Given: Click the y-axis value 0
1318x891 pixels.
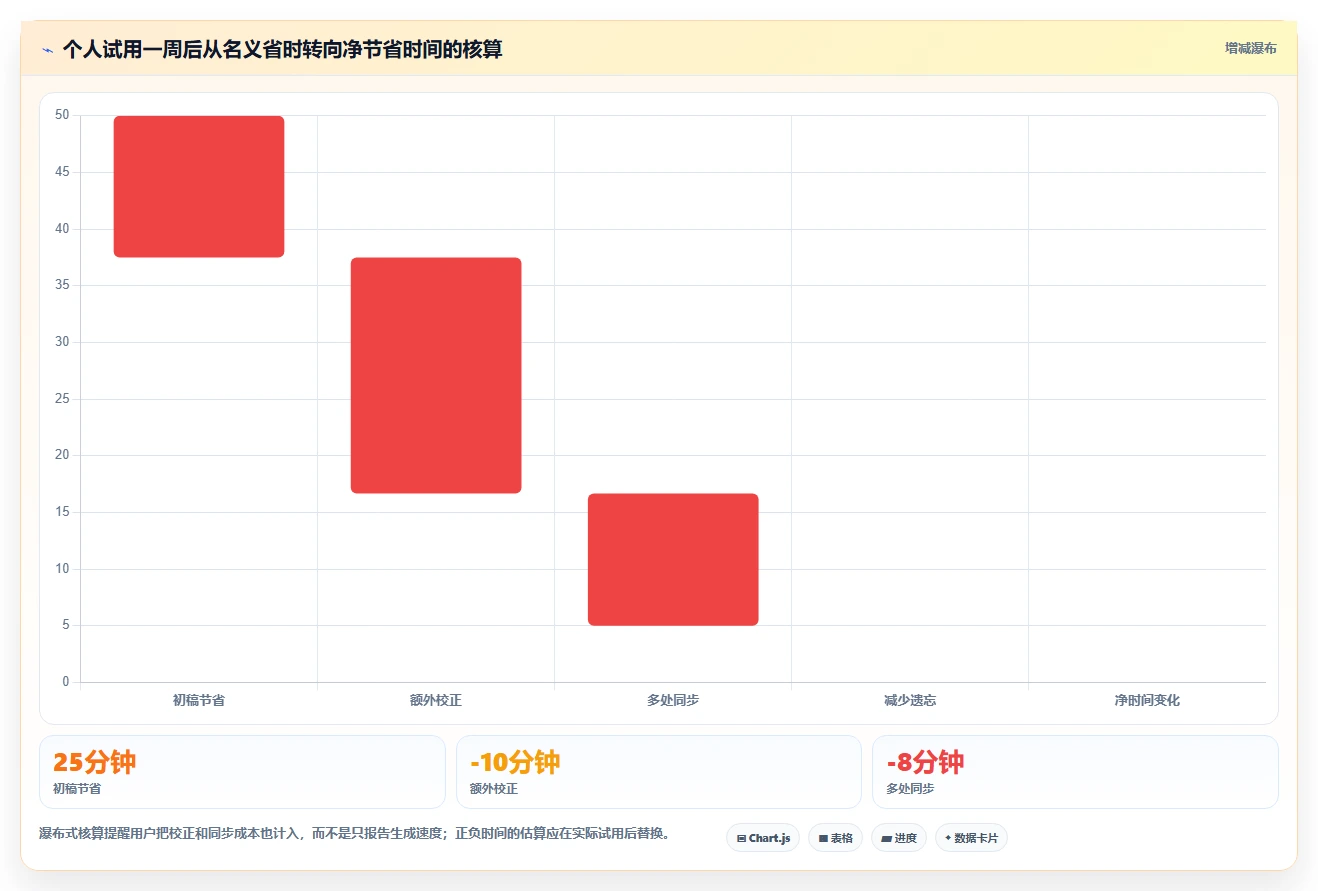Looking at the screenshot, I should click(x=66, y=682).
